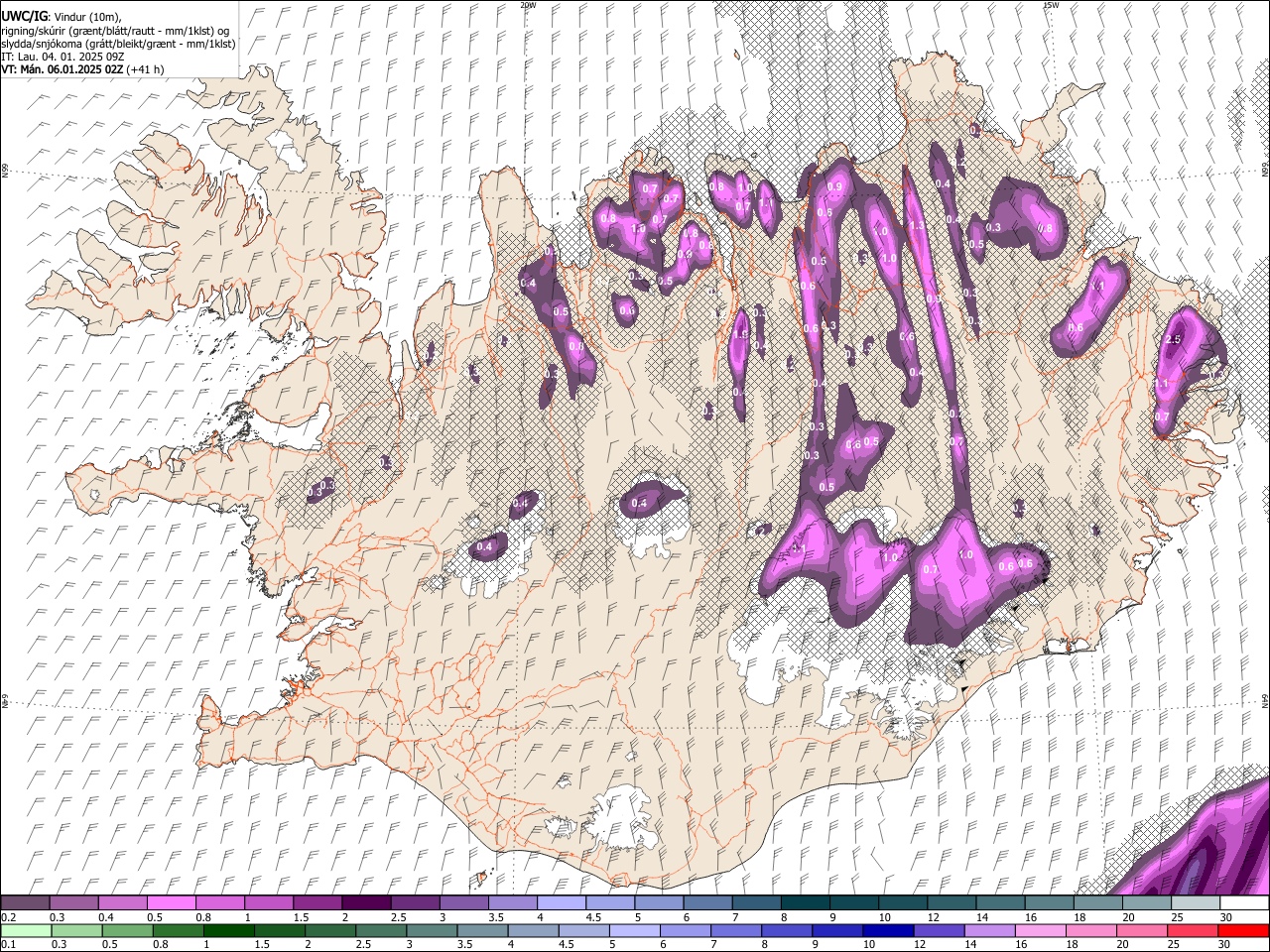This screenshot has height=952, width=1270.
Task: Click the '0.1' label under the bottom legend row
Action: (8, 944)
